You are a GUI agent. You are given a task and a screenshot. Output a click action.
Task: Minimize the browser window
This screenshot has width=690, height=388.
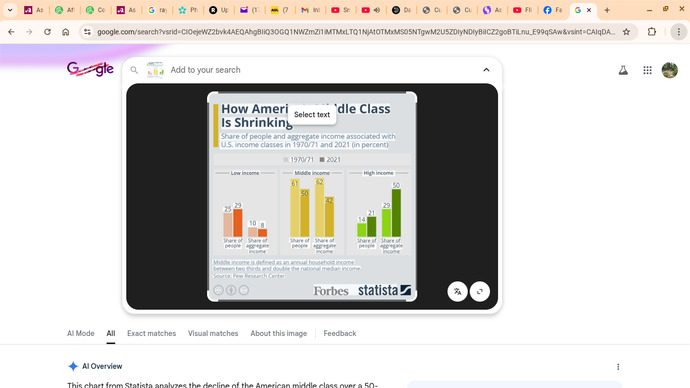click(650, 10)
